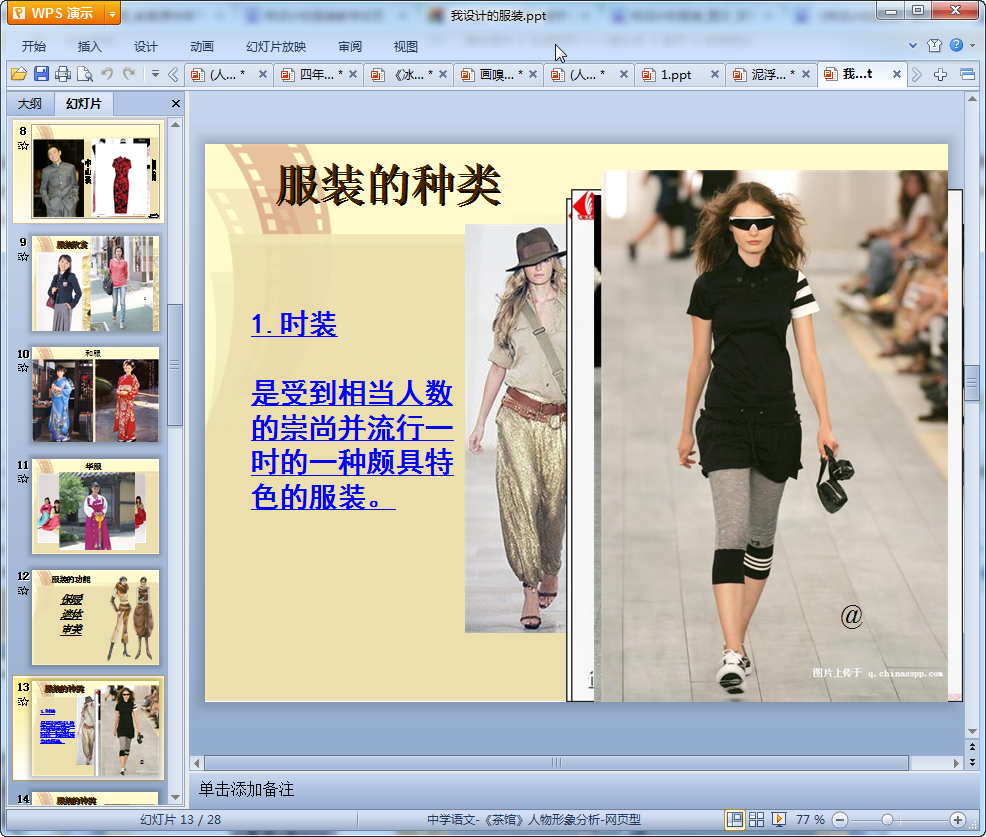Viewport: 986px width, 837px height.
Task: Show previous document tabs with left chevron
Action: click(x=173, y=75)
